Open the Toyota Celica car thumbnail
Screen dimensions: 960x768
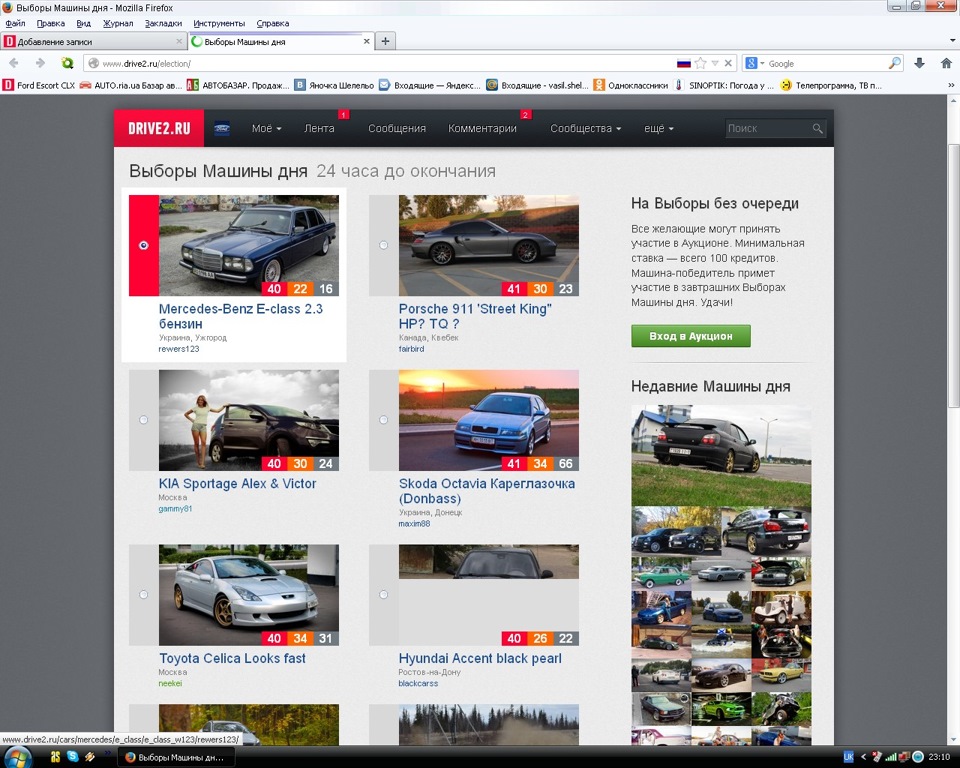(x=249, y=595)
